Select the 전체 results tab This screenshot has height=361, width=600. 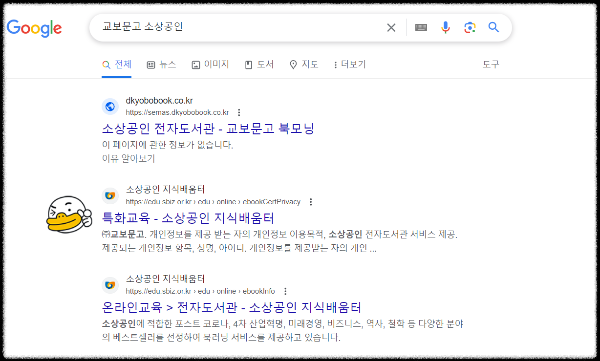(117, 64)
